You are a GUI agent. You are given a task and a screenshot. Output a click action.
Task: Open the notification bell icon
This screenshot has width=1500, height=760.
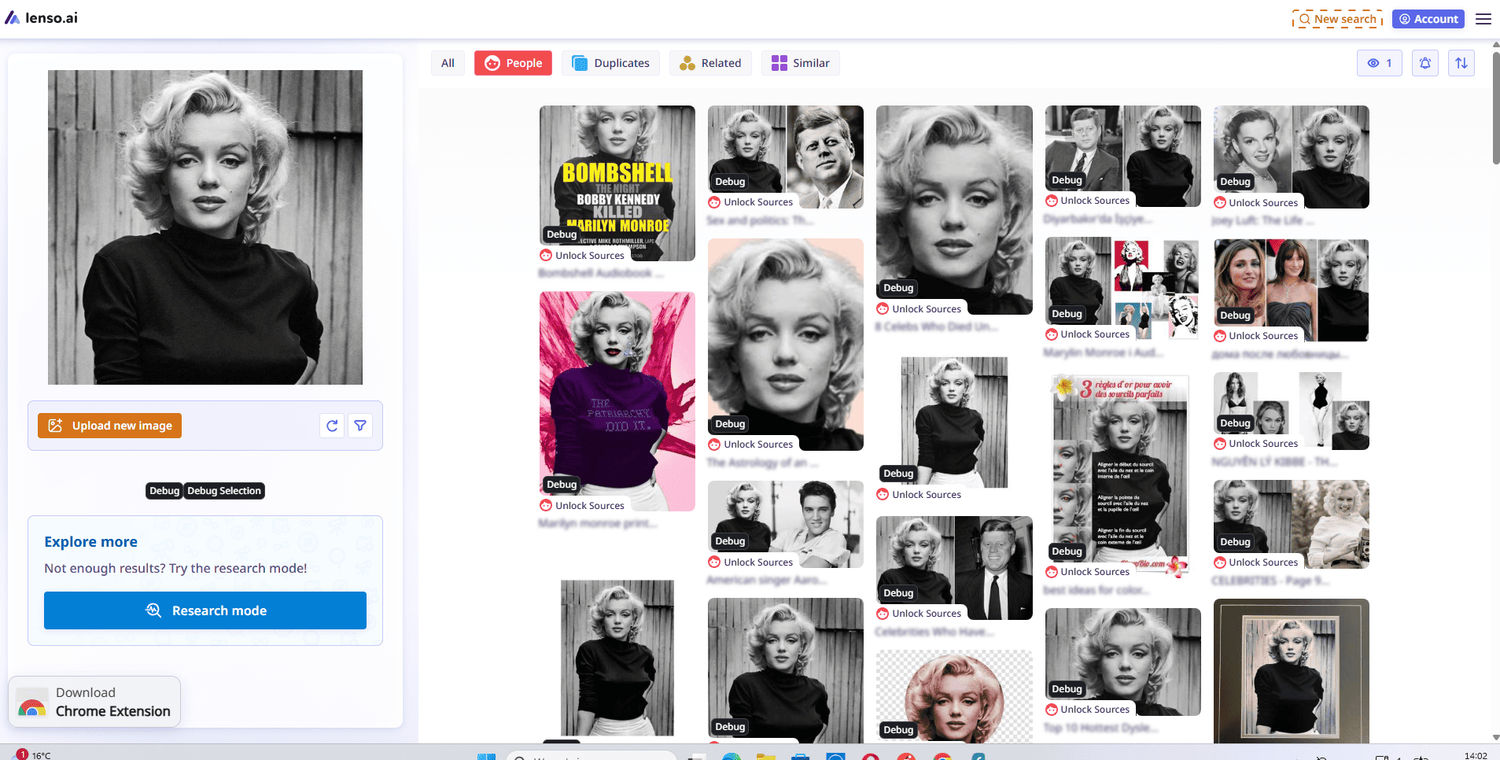pyautogui.click(x=1424, y=62)
